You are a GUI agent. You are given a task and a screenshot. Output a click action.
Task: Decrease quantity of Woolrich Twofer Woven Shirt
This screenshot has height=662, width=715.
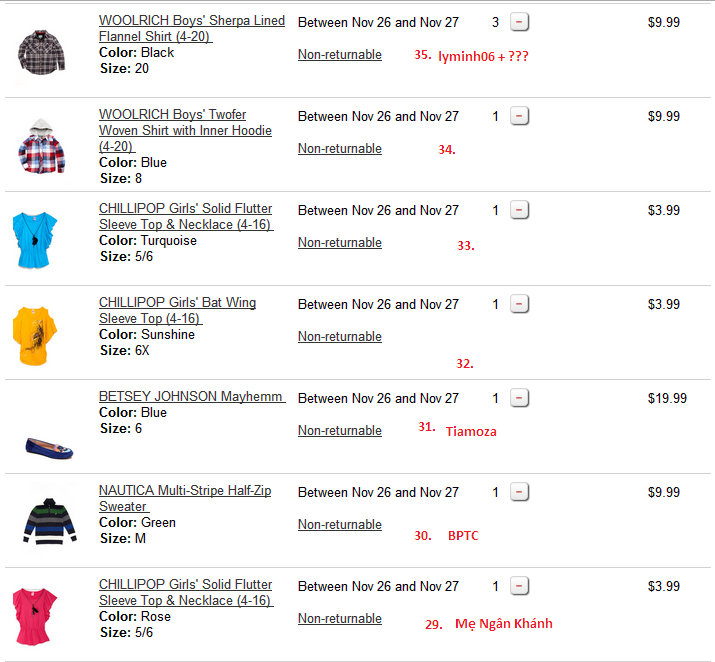(519, 116)
